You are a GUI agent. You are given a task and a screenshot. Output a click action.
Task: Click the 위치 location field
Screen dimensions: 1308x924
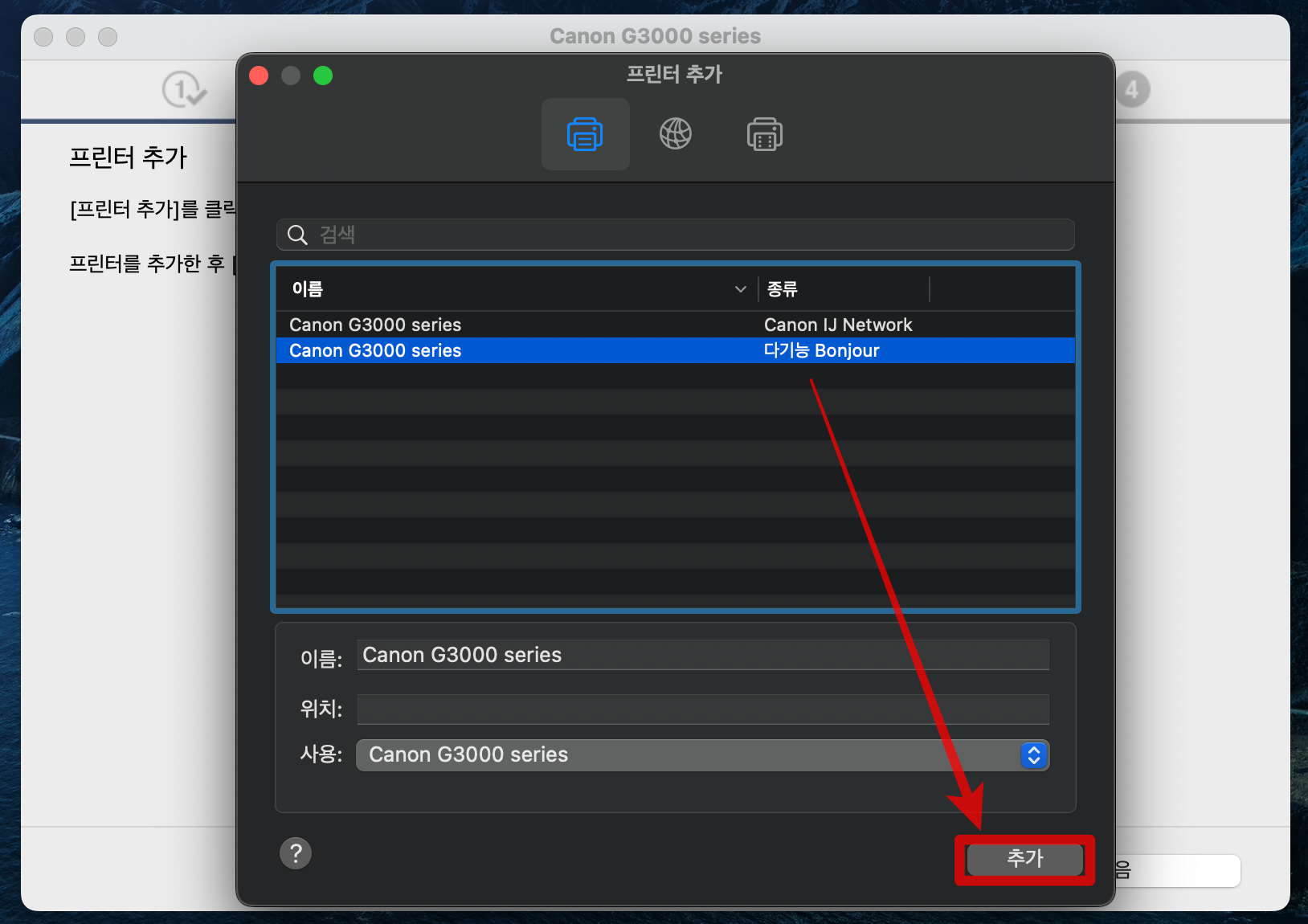click(x=703, y=709)
